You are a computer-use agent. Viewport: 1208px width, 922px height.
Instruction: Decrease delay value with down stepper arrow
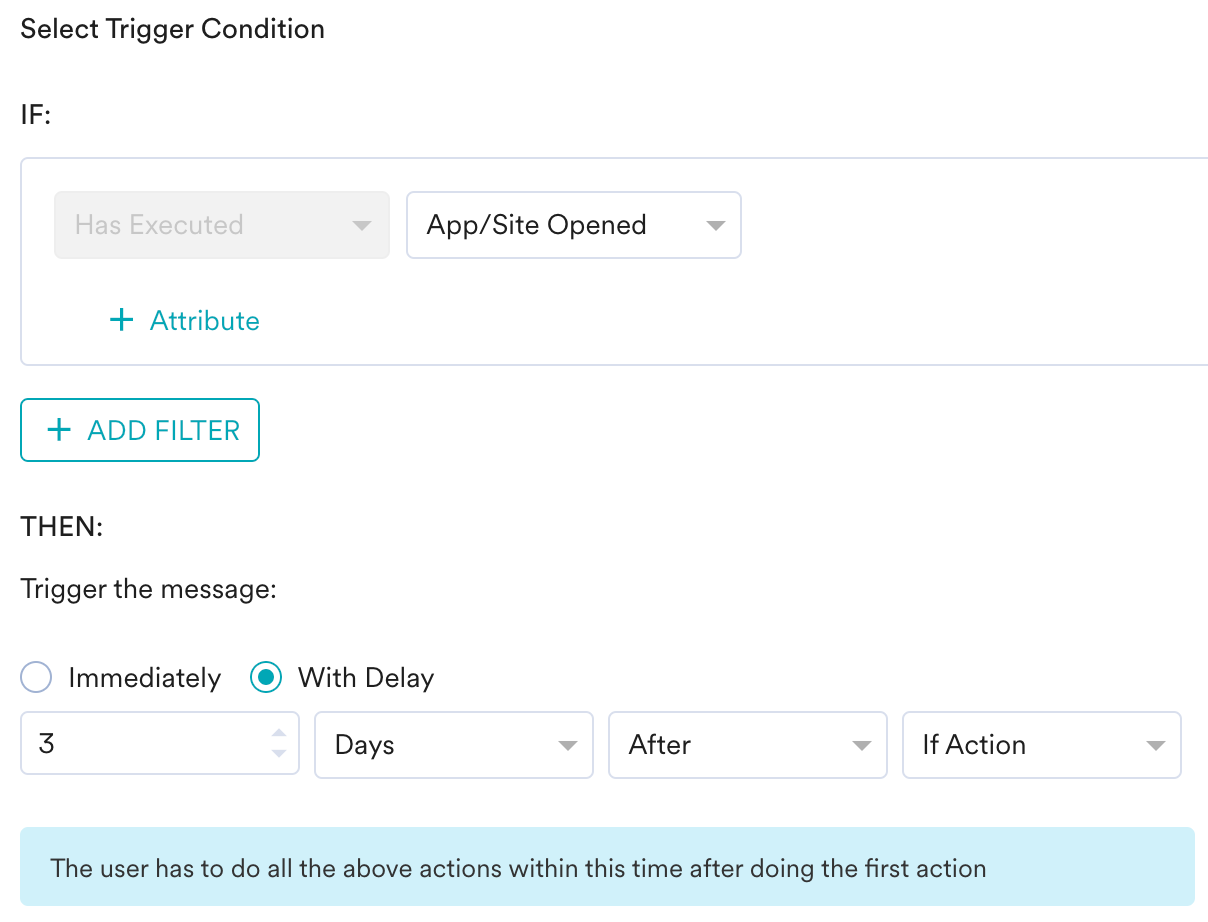pos(279,754)
